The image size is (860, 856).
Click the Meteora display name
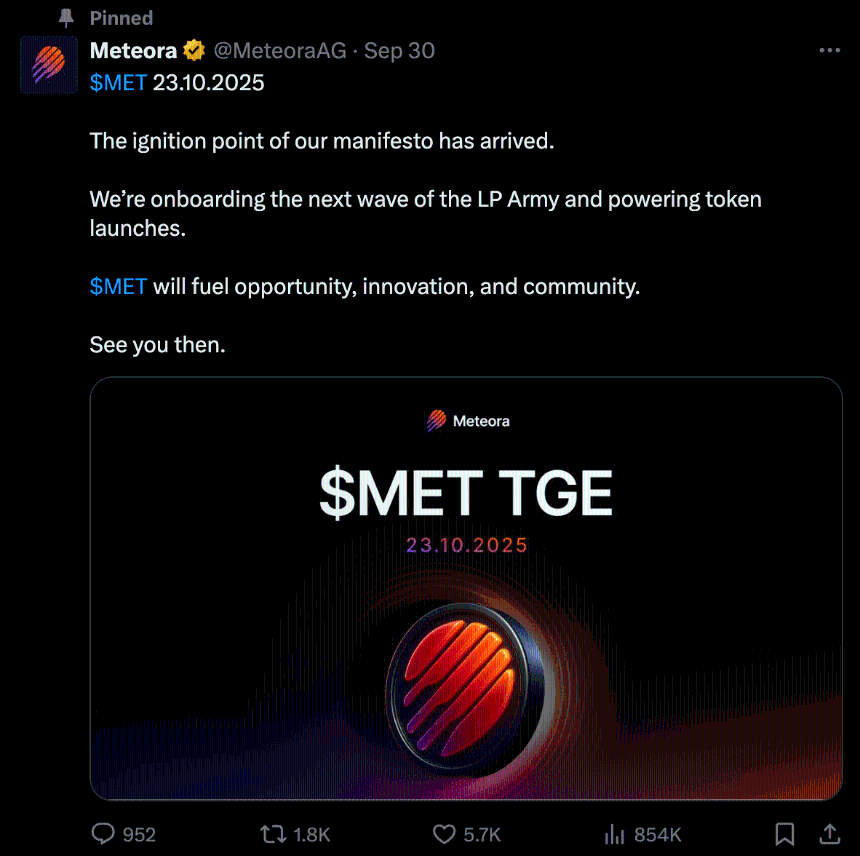point(133,51)
